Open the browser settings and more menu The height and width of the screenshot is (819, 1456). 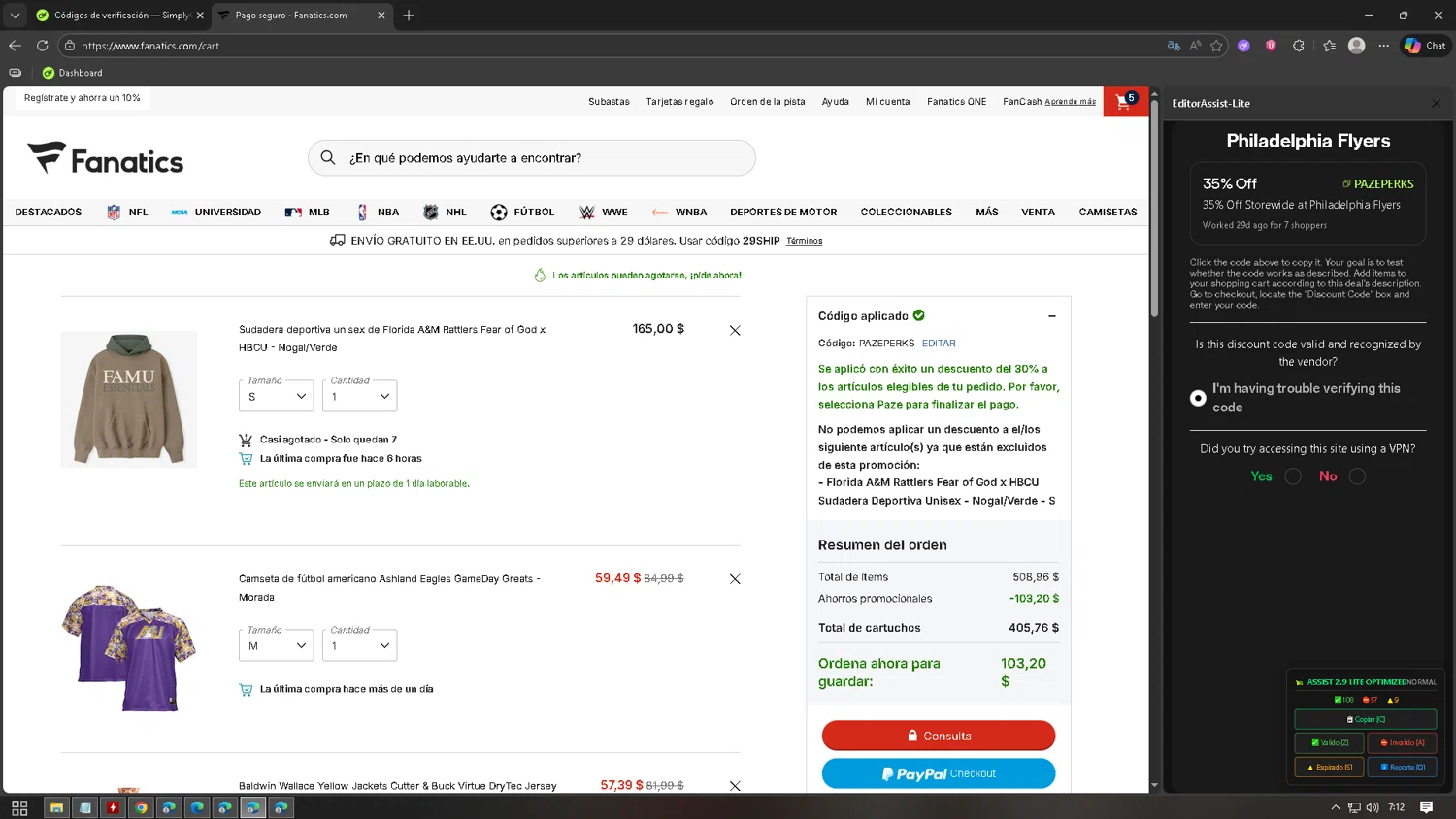coord(1384,46)
